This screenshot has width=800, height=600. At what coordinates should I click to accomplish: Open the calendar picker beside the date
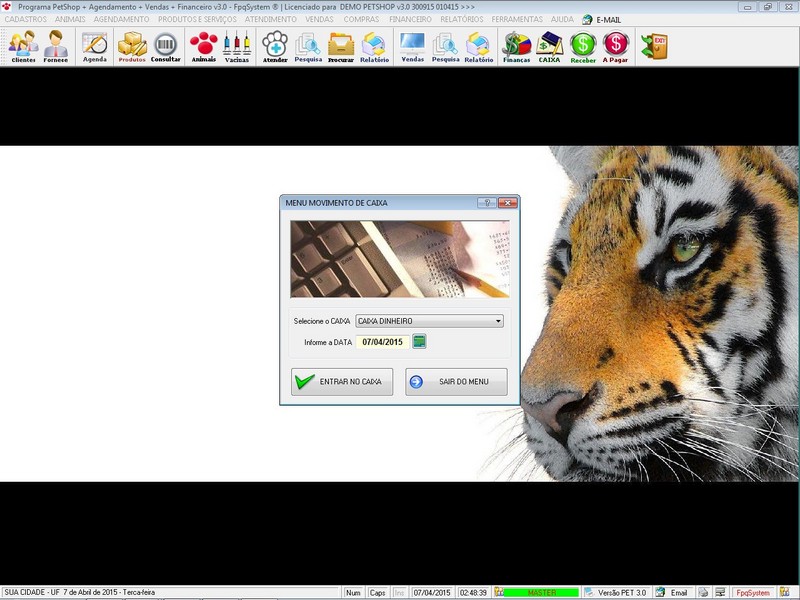[x=419, y=342]
